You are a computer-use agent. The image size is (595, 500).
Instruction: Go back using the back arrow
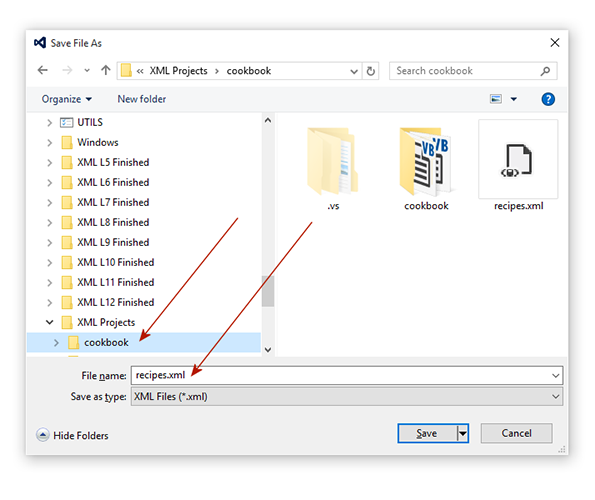tap(42, 70)
